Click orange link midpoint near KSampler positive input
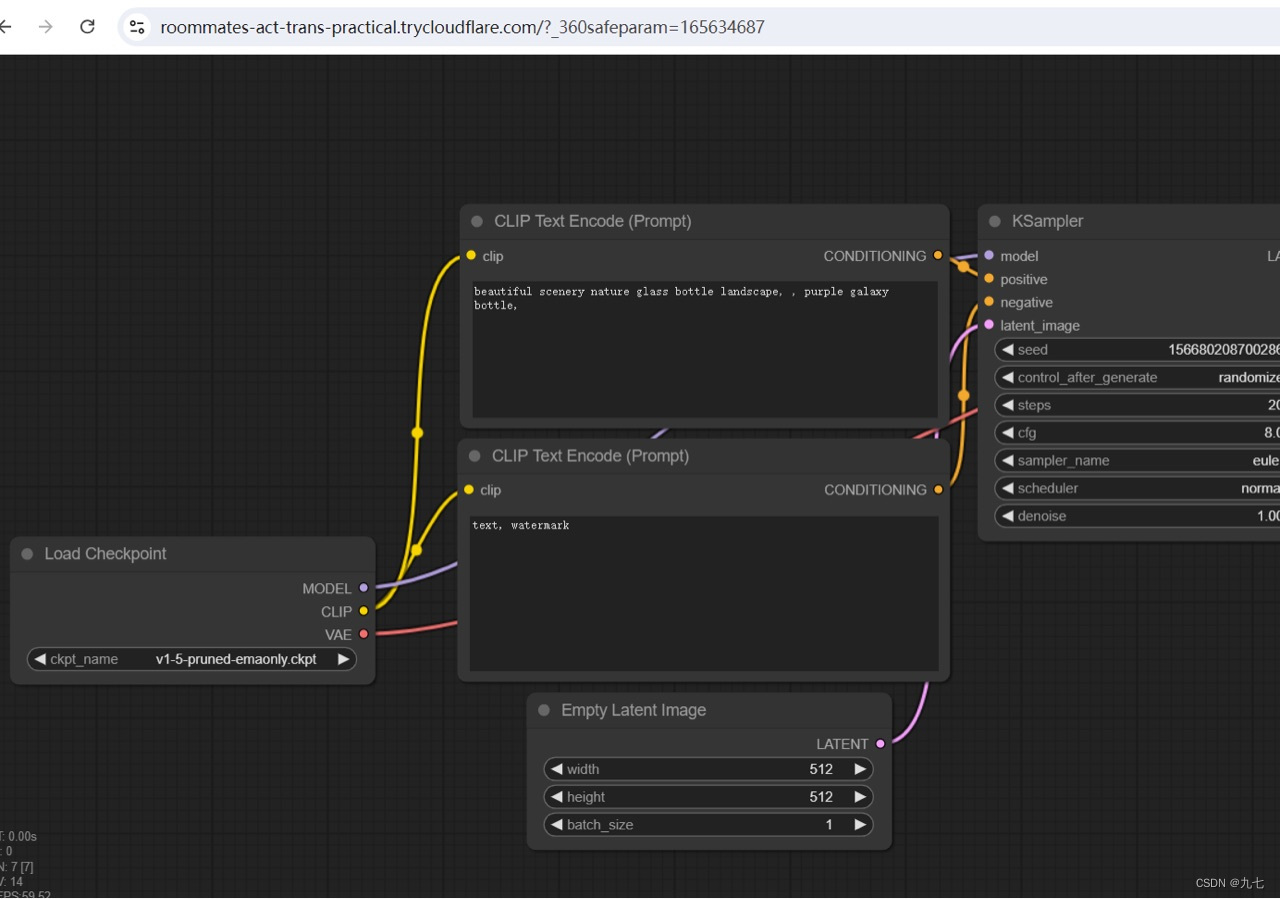Viewport: 1280px width, 899px height. [963, 267]
